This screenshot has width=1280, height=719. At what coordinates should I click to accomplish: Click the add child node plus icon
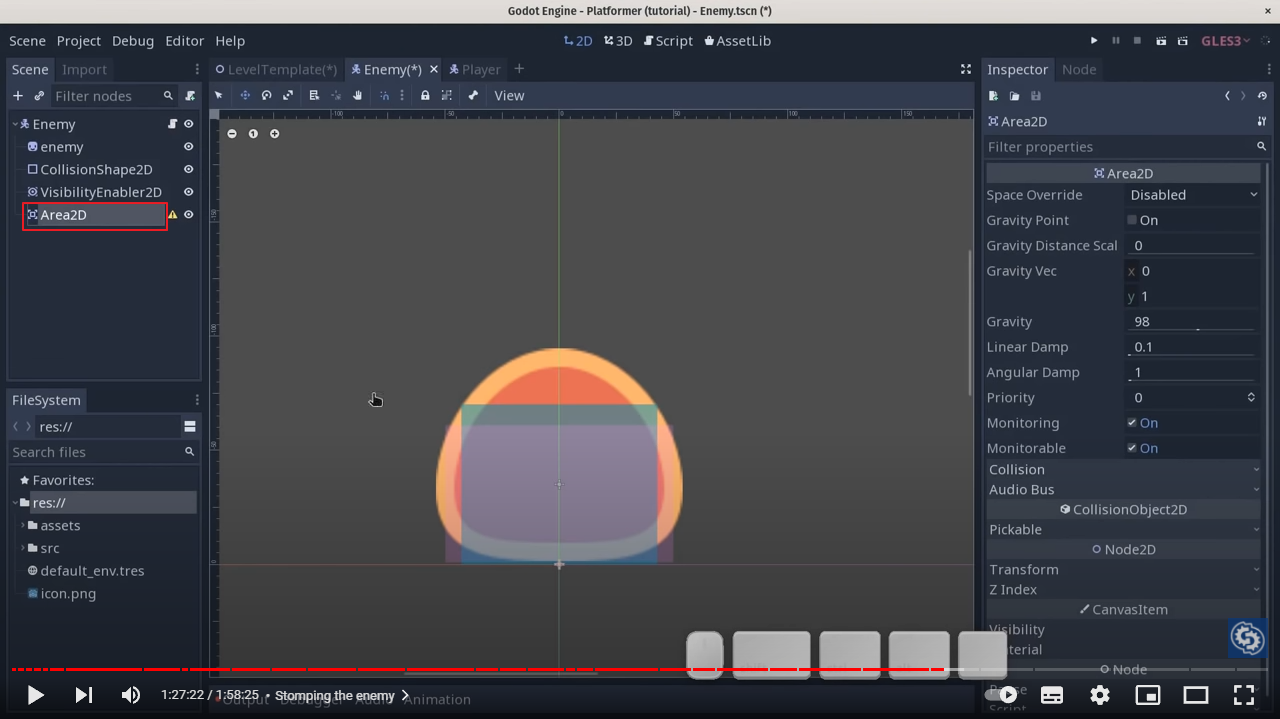(18, 96)
